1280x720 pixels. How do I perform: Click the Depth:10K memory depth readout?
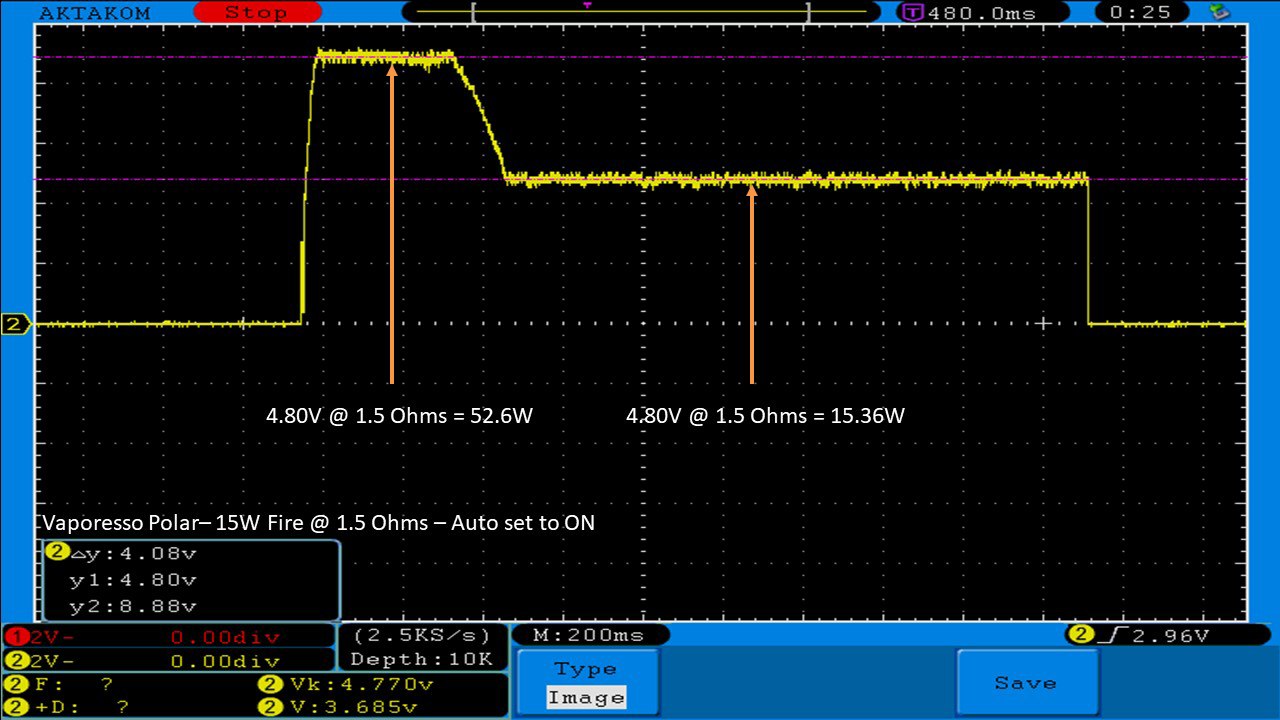coord(421,659)
